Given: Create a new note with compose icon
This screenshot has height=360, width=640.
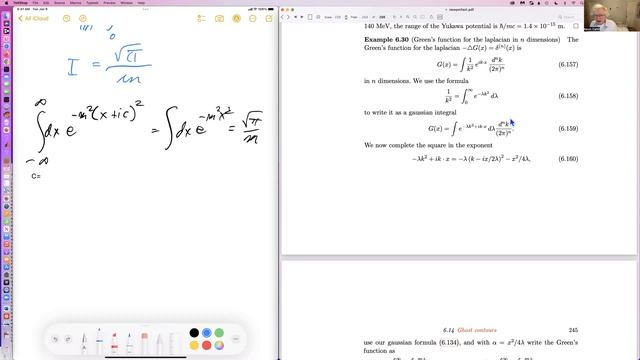Looking at the screenshot, I should [x=269, y=18].
